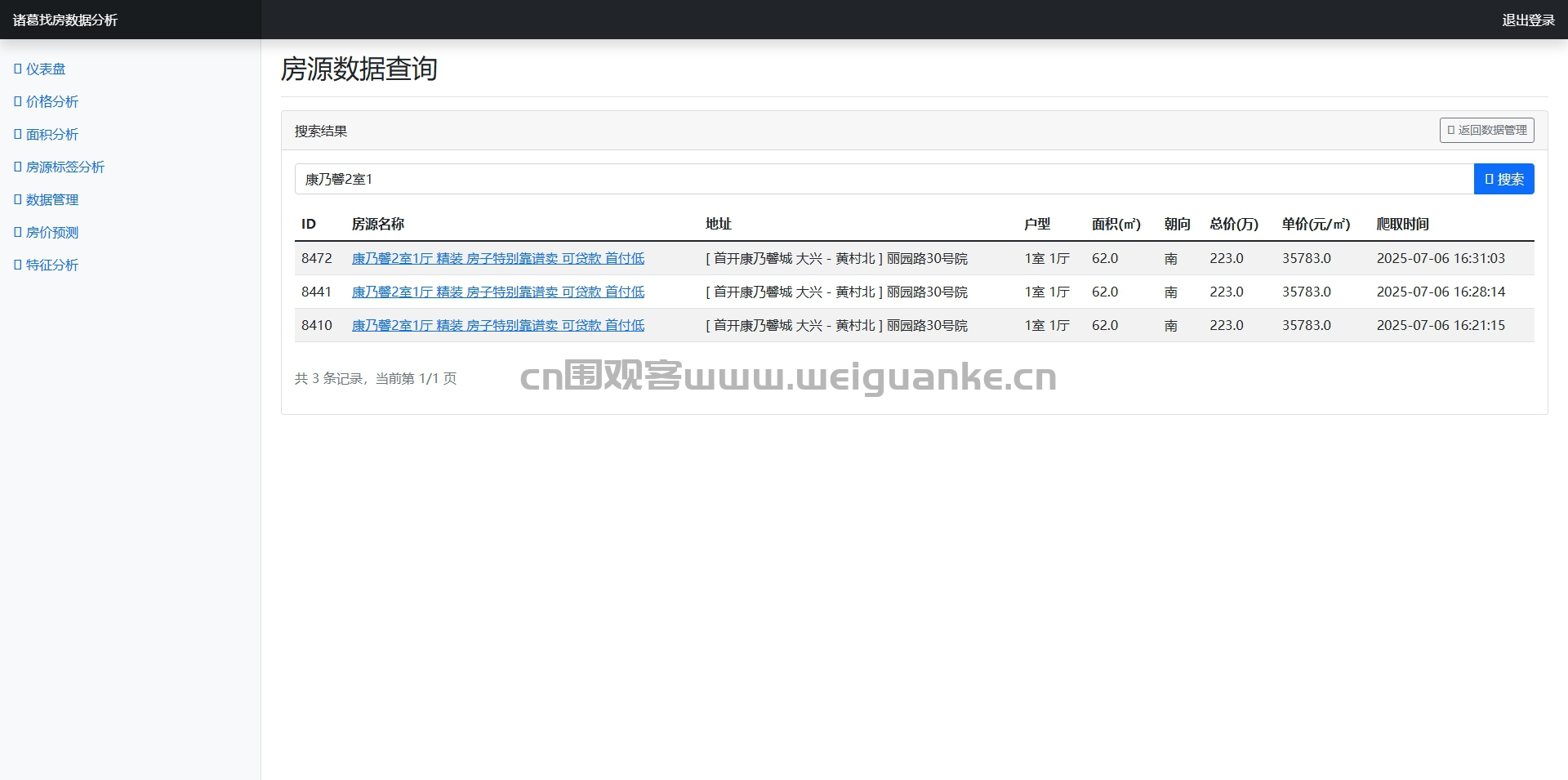This screenshot has width=1568, height=780.
Task: Click the 朝向 column header
Action: 1178,225
